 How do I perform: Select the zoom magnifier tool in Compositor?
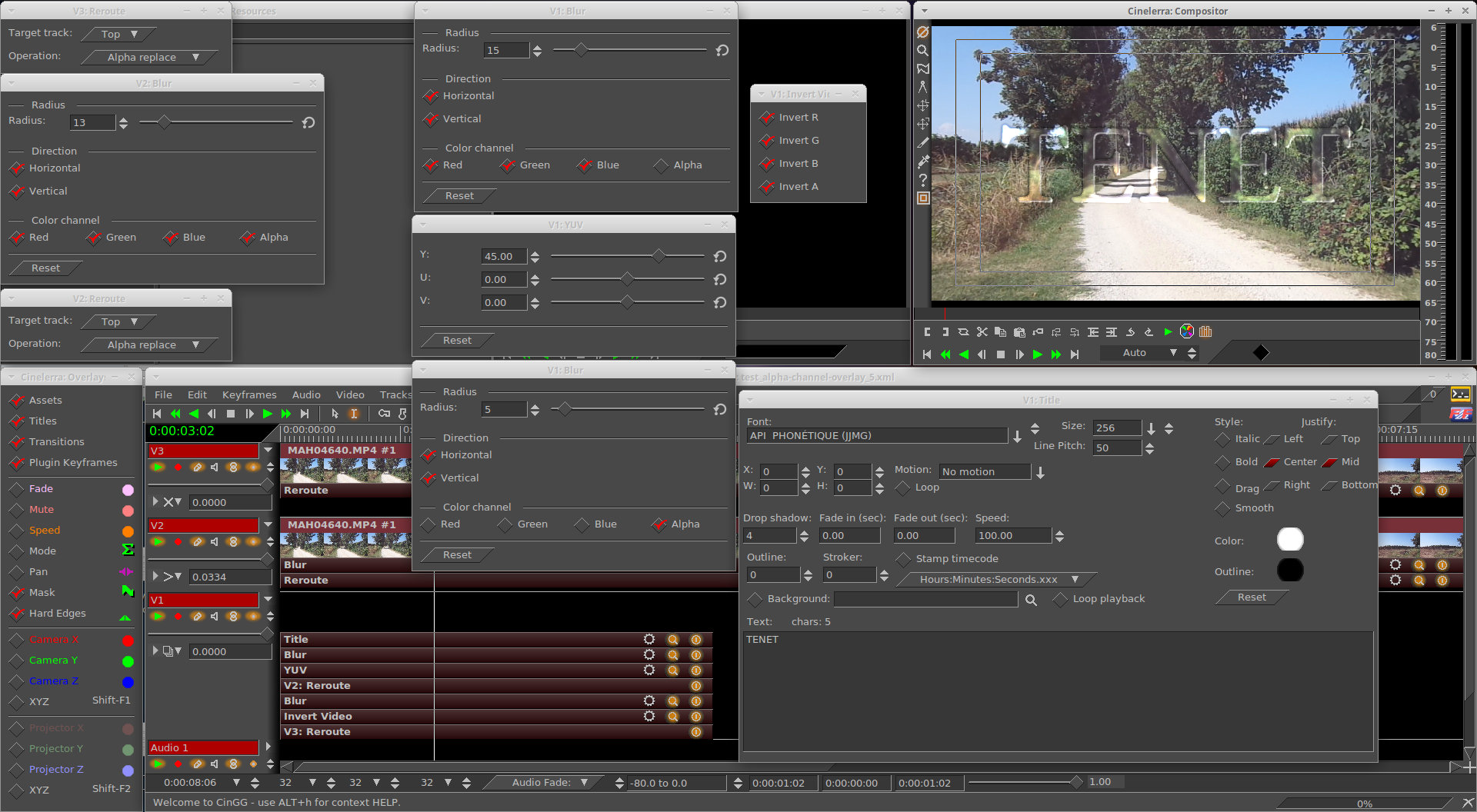[922, 50]
